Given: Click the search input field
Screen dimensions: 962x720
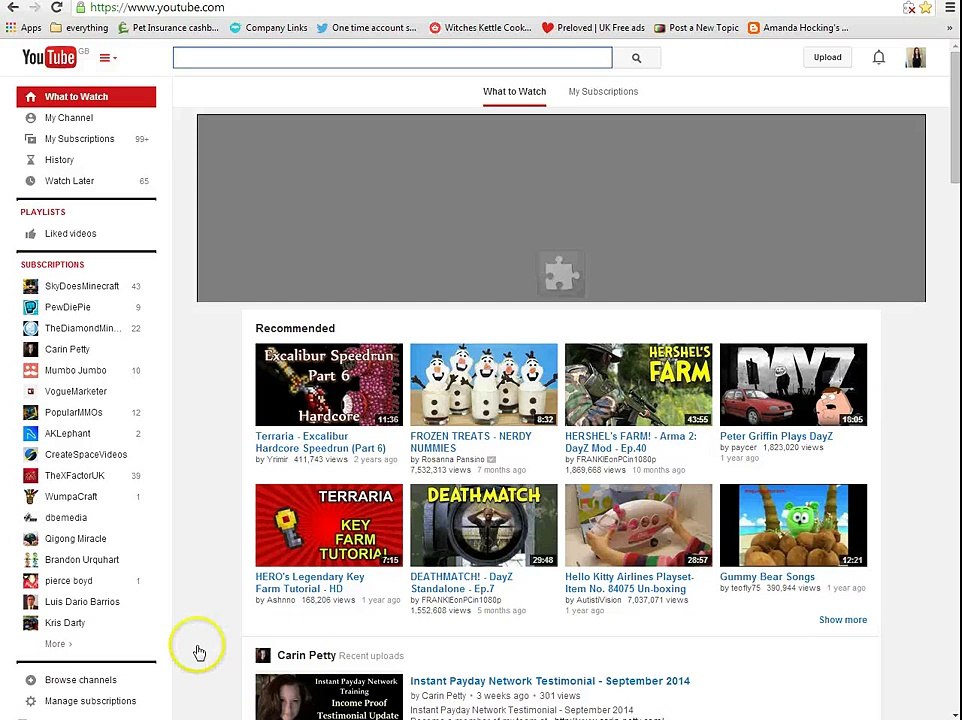Looking at the screenshot, I should tap(393, 58).
